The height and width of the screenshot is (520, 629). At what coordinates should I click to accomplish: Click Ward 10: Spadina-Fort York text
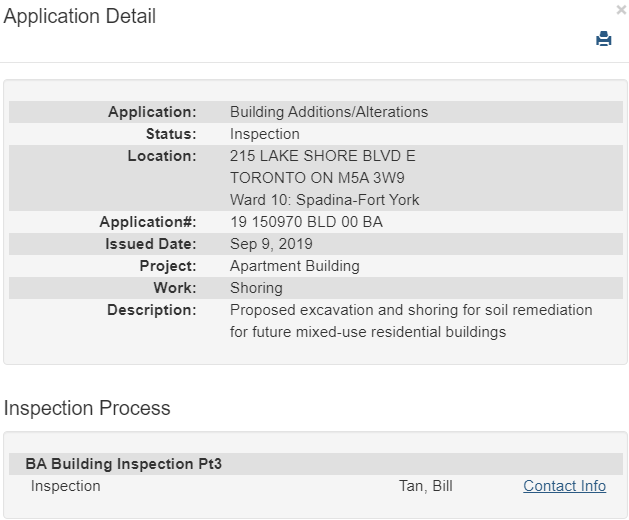pyautogui.click(x=324, y=200)
